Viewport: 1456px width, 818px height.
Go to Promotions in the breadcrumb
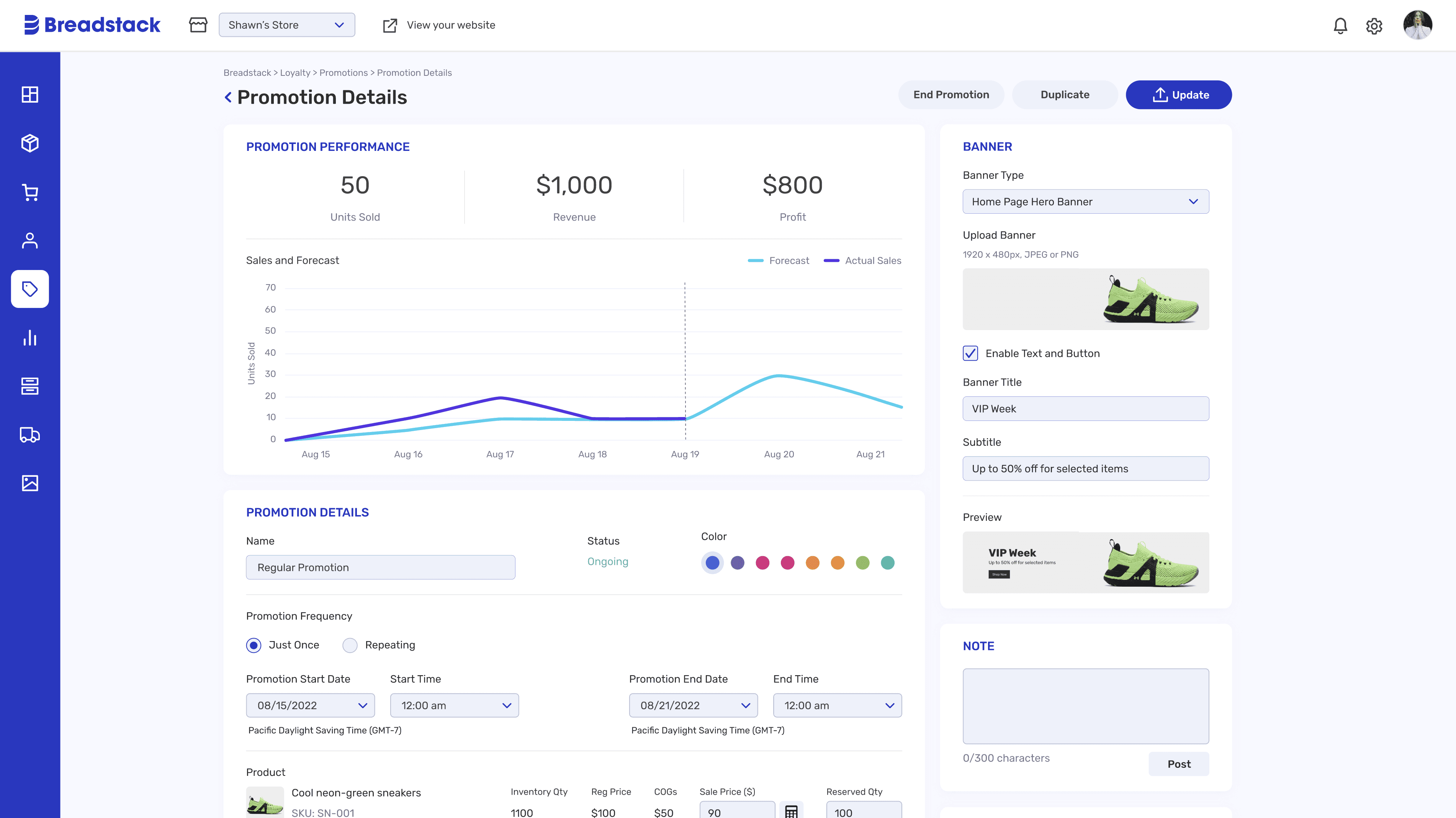343,73
